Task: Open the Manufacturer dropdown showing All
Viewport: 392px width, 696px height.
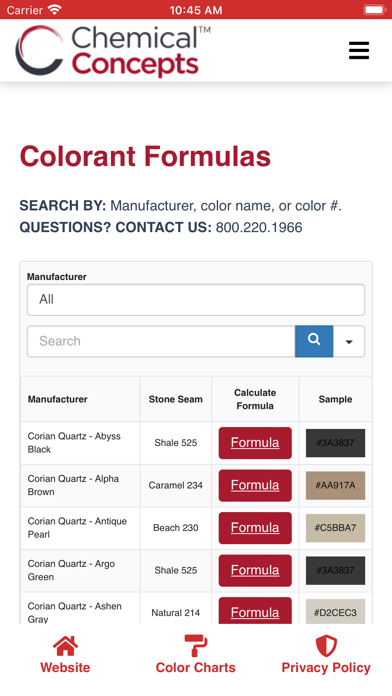Action: pyautogui.click(x=196, y=300)
